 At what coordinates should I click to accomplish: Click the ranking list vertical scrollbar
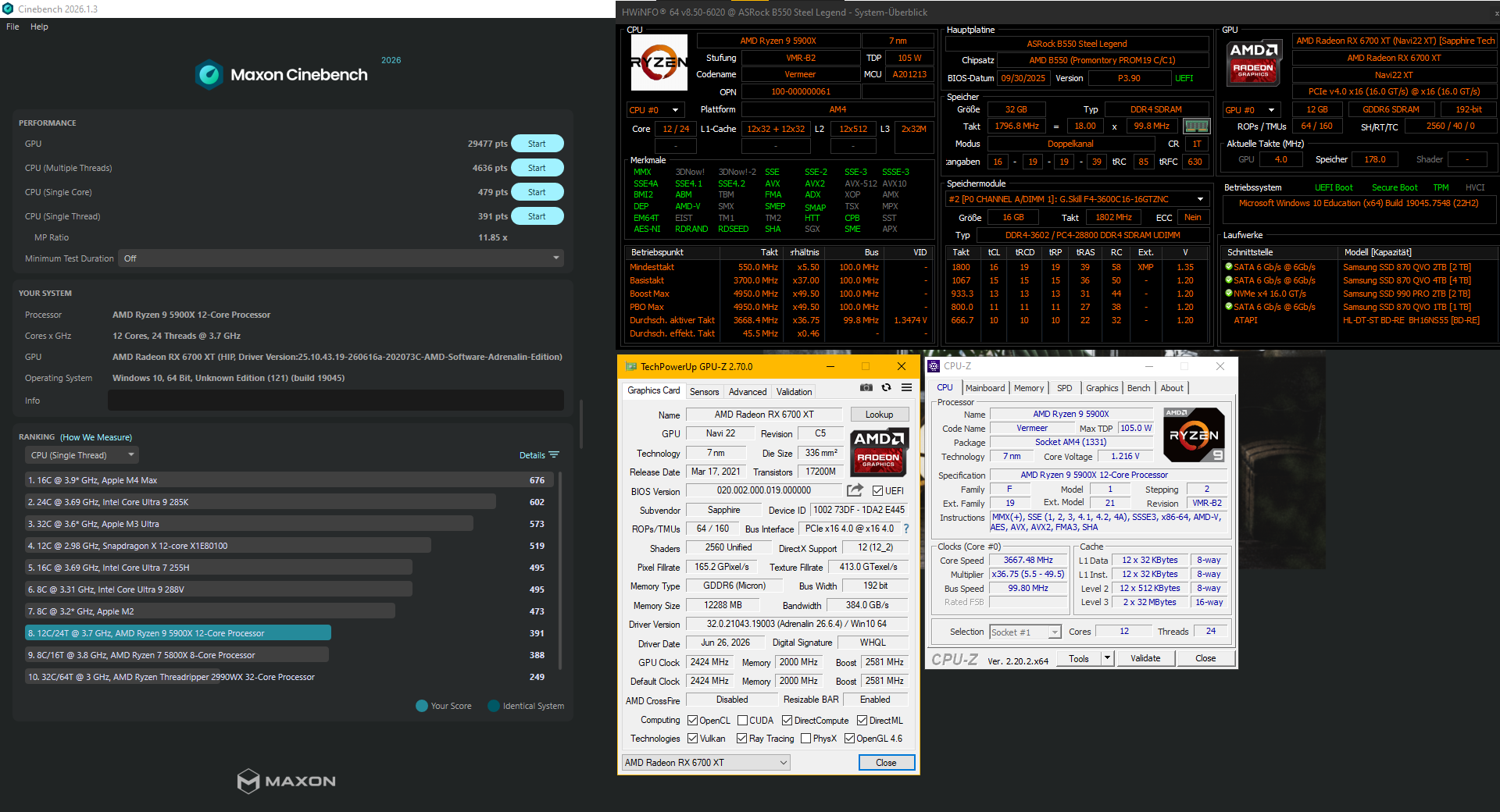[x=561, y=570]
